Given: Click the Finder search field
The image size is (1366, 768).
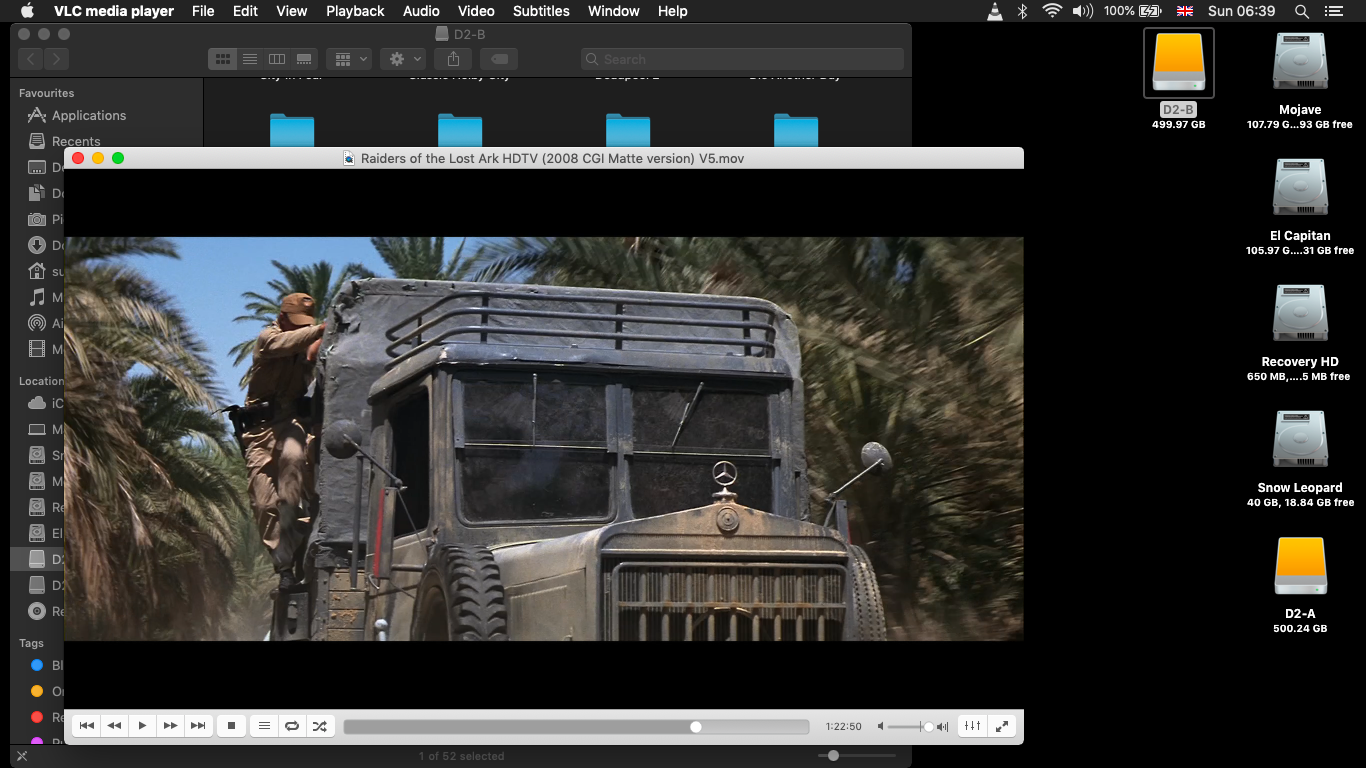Looking at the screenshot, I should click(x=742, y=59).
